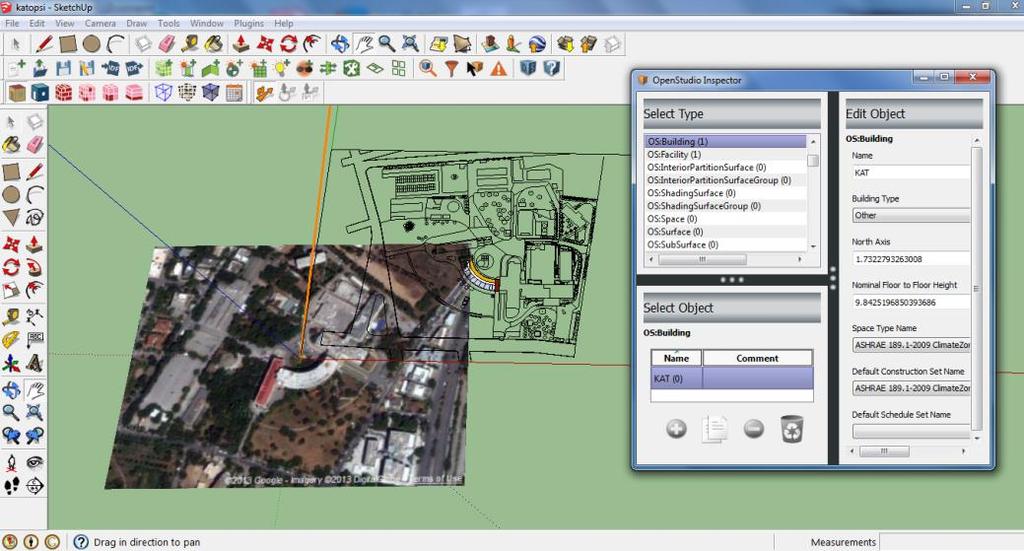Click the Position Camera tool
1024x551 pixels.
[11, 463]
